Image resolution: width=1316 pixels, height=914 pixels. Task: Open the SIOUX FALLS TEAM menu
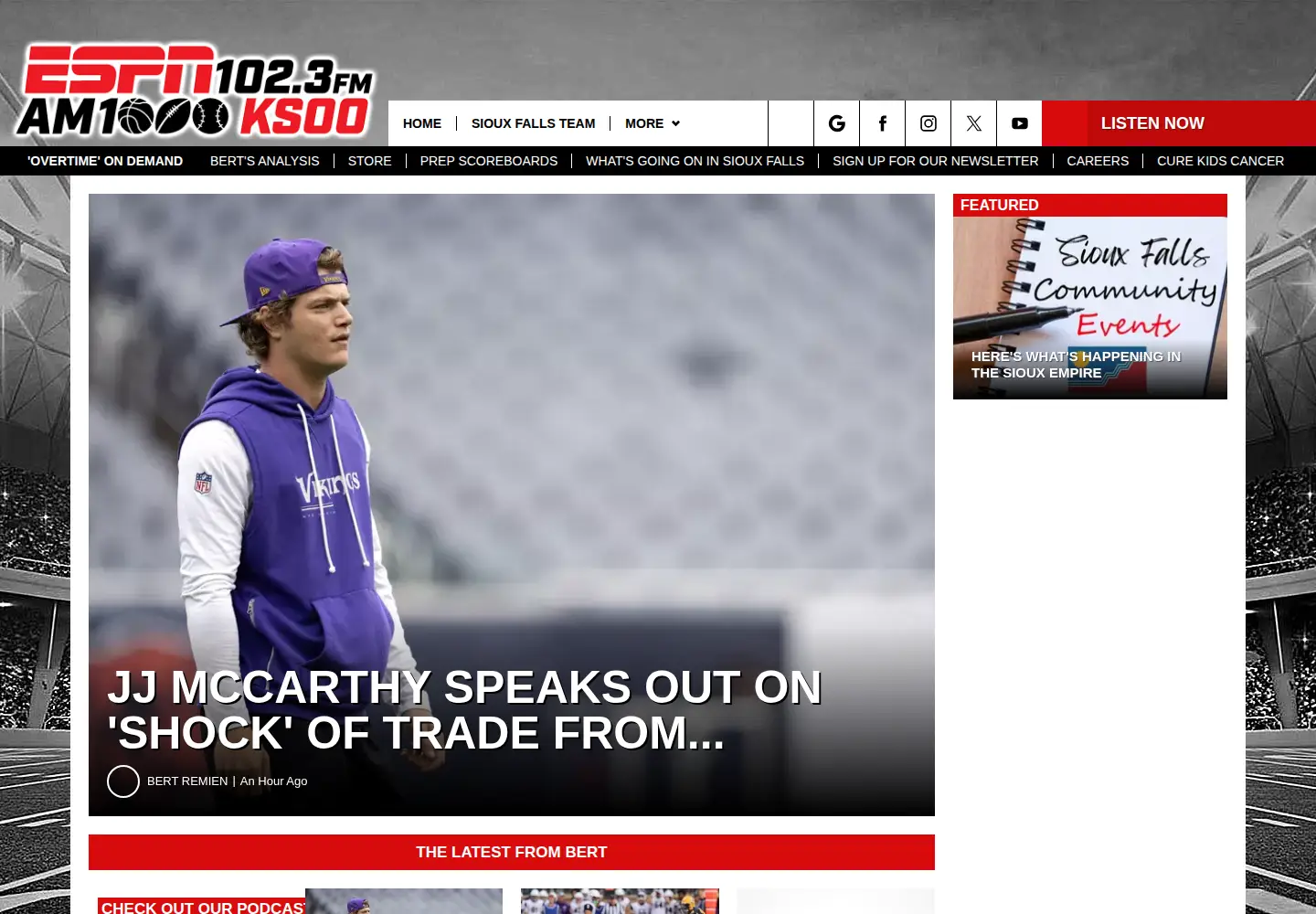coord(533,123)
